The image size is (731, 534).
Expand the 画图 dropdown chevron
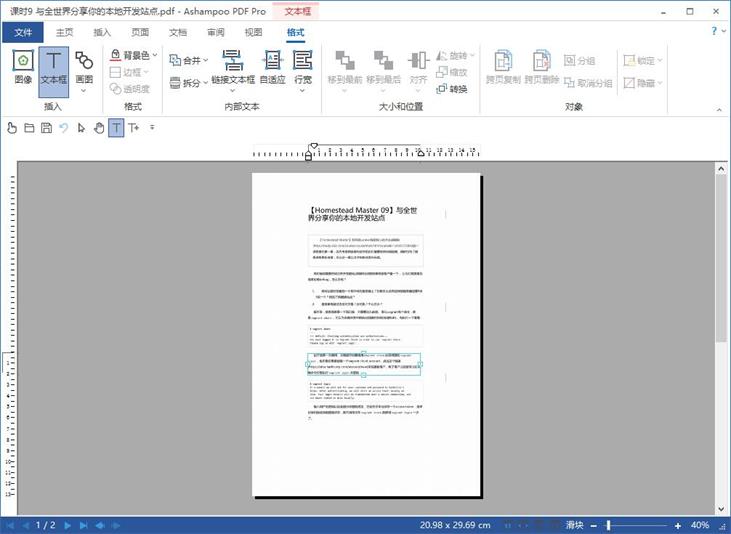click(84, 90)
